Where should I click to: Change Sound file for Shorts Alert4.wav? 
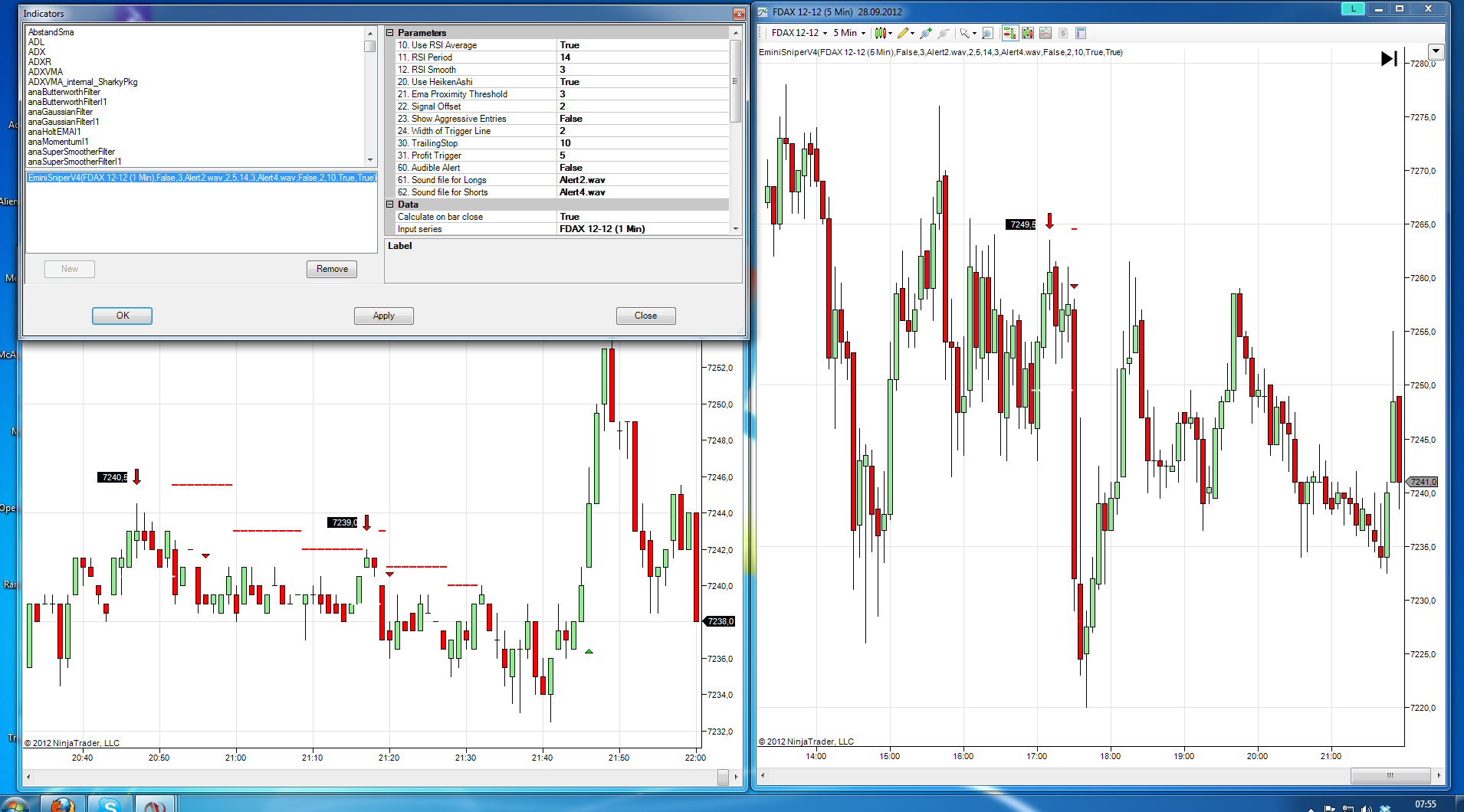[643, 192]
